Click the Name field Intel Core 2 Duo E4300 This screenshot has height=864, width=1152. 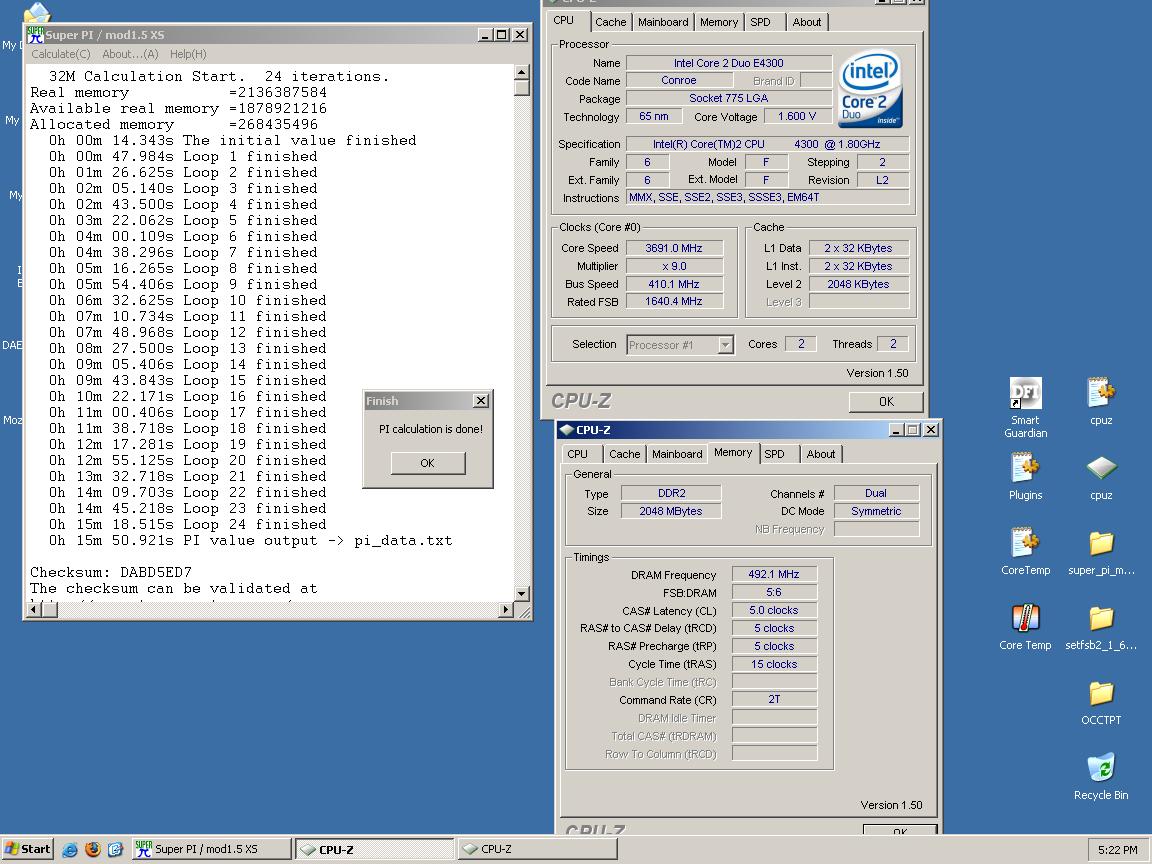(x=728, y=63)
